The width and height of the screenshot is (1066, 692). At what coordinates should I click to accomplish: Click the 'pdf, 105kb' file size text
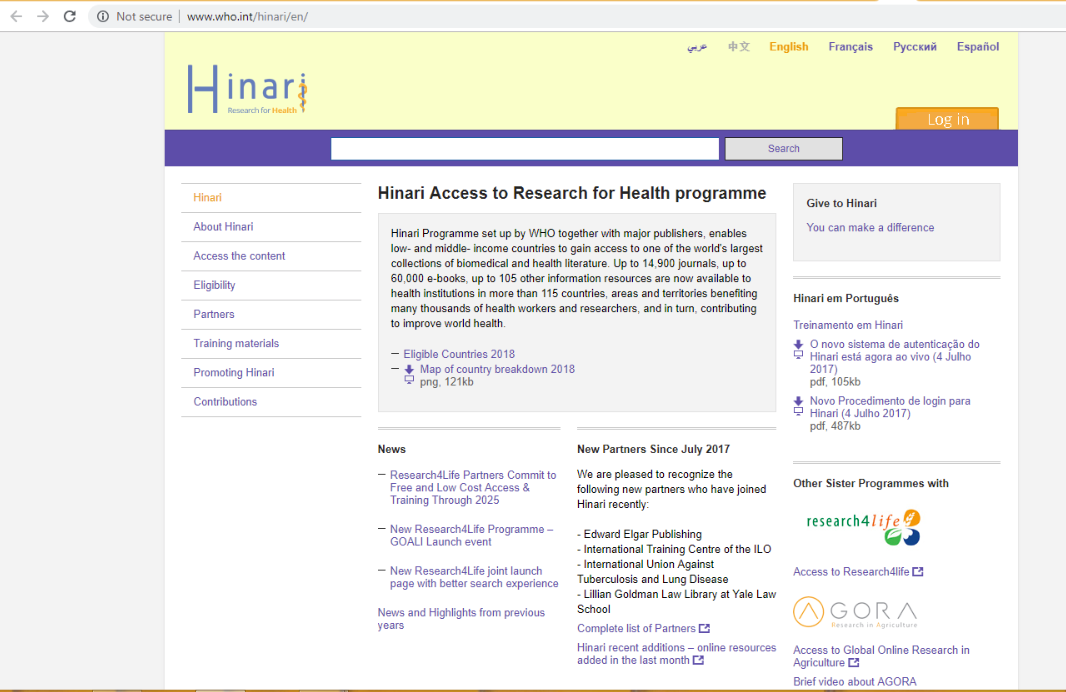(x=835, y=382)
